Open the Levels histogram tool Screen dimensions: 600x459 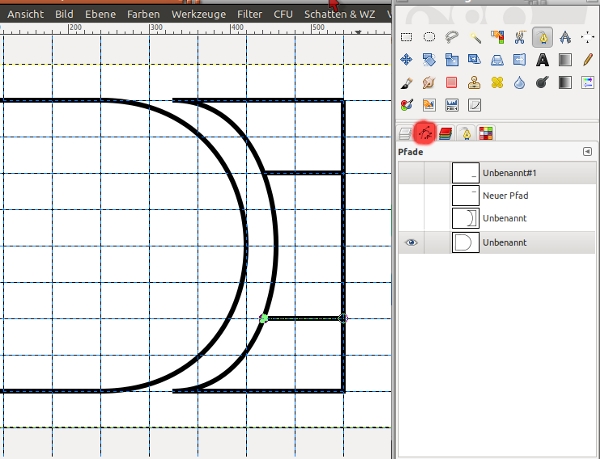452,105
